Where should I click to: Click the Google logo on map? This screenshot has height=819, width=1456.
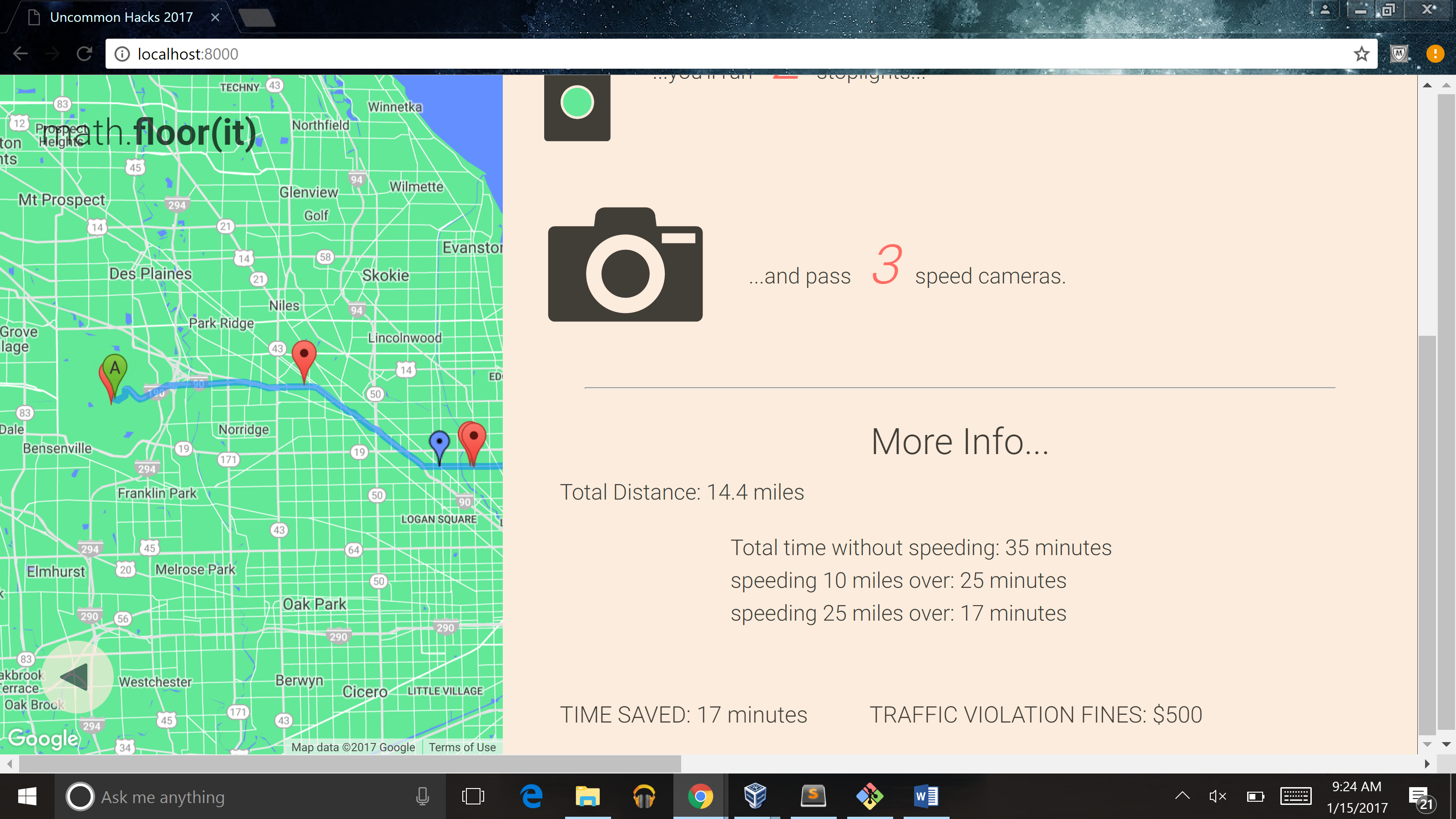[43, 738]
